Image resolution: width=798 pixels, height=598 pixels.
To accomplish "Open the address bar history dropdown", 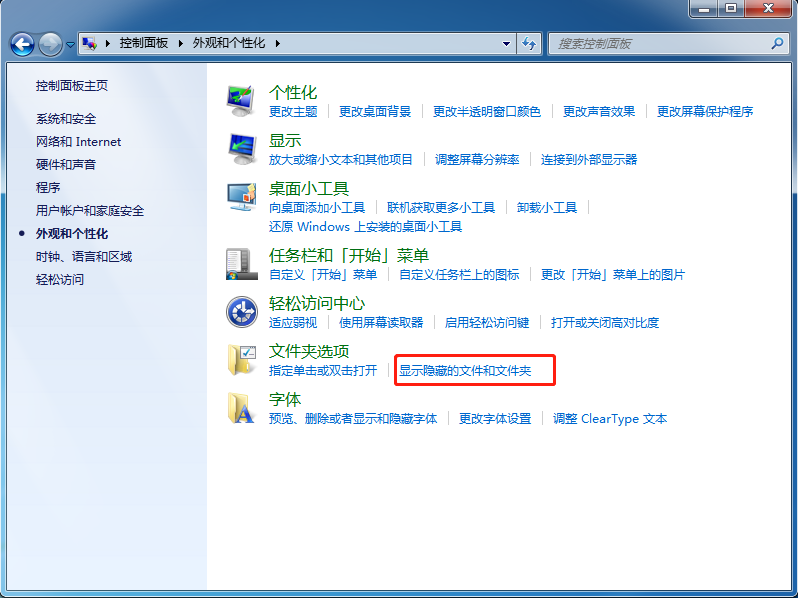I will 506,44.
